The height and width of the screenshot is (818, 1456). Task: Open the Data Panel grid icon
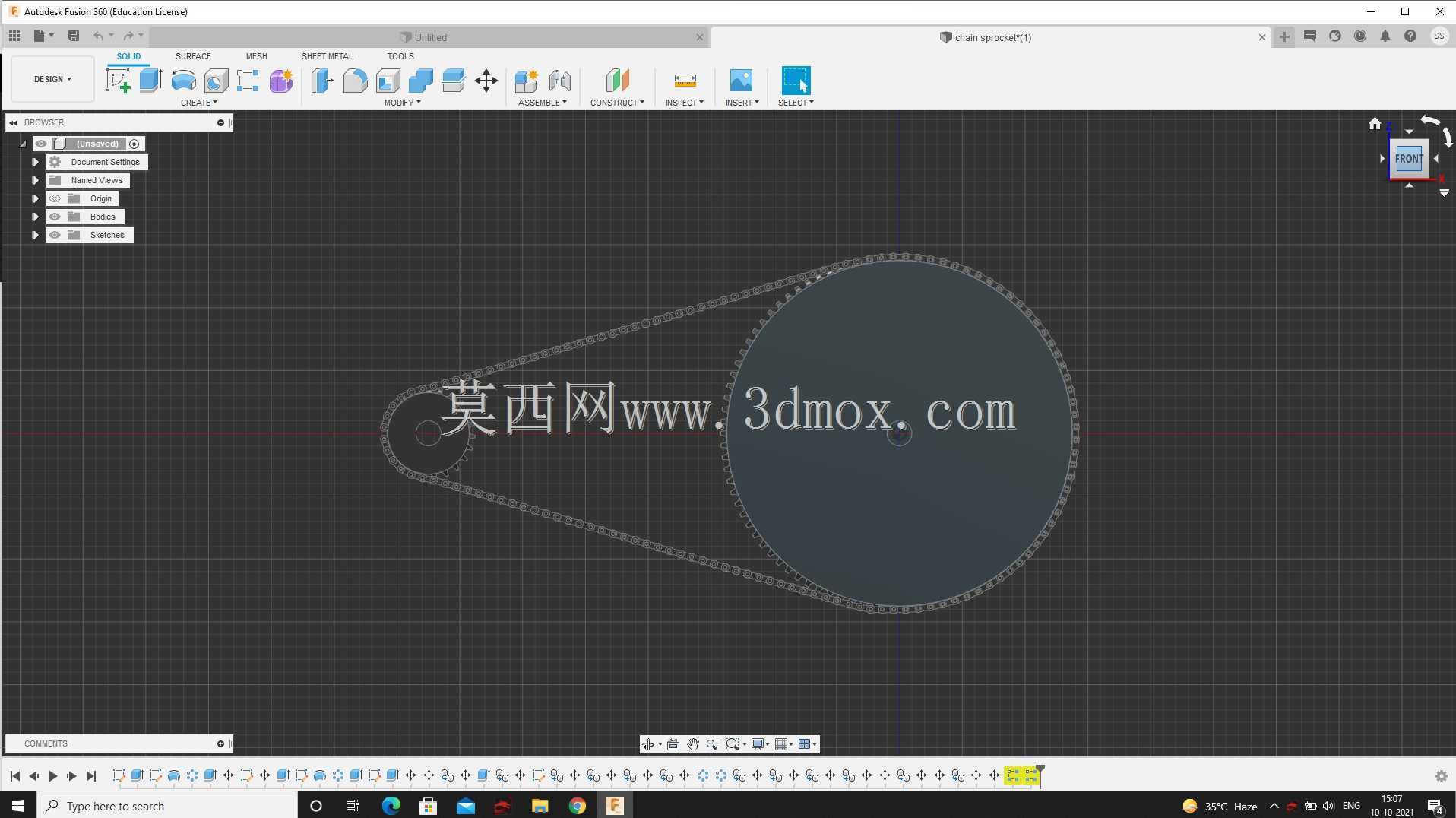coord(14,36)
